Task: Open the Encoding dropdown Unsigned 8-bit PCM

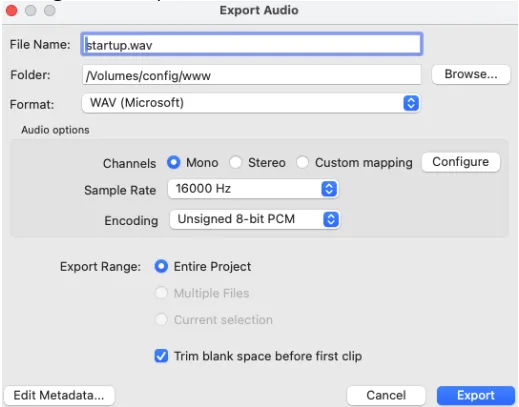Action: (x=255, y=219)
